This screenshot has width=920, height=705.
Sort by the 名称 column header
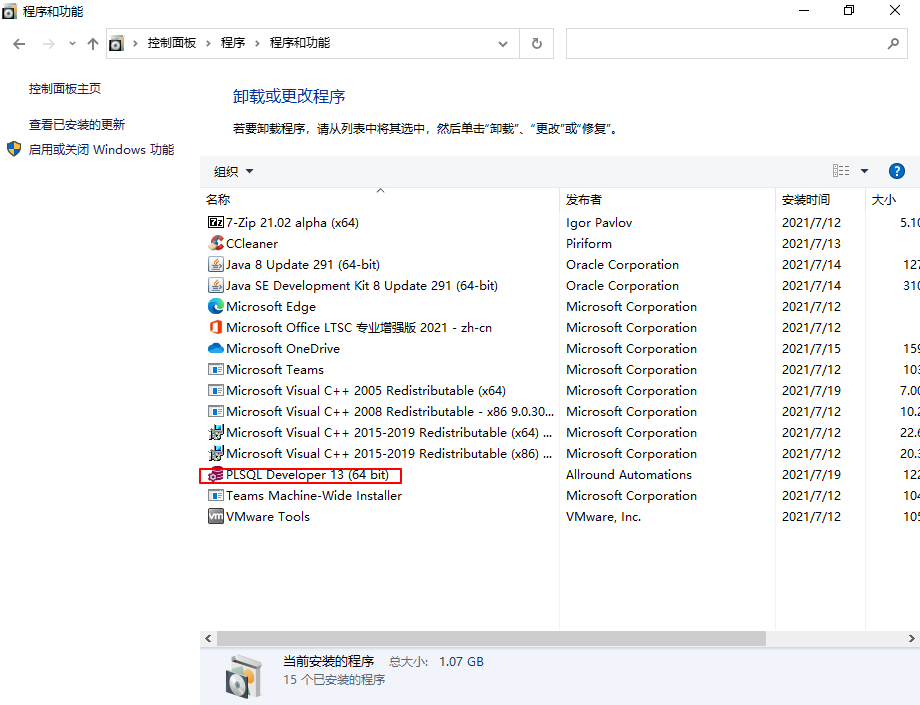click(379, 199)
